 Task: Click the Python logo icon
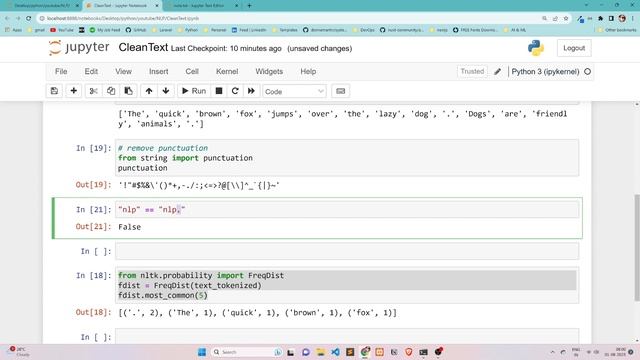click(536, 48)
